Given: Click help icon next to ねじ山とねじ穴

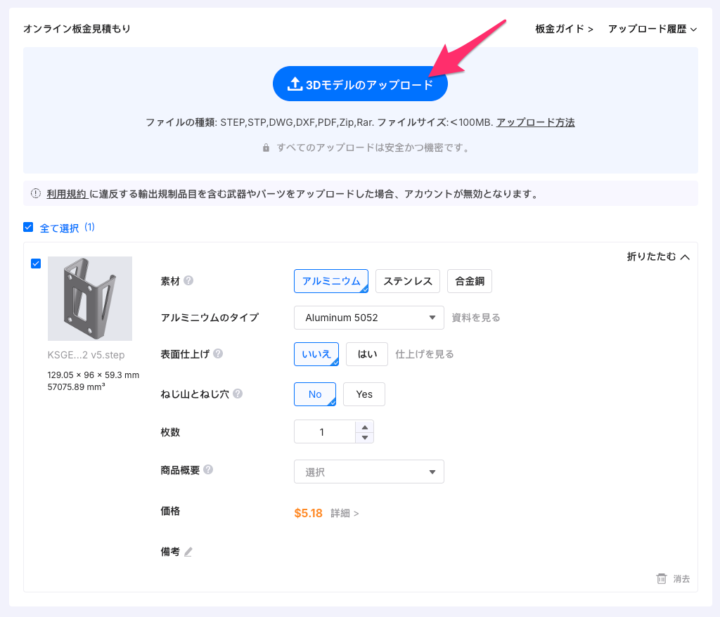Looking at the screenshot, I should (x=238, y=394).
